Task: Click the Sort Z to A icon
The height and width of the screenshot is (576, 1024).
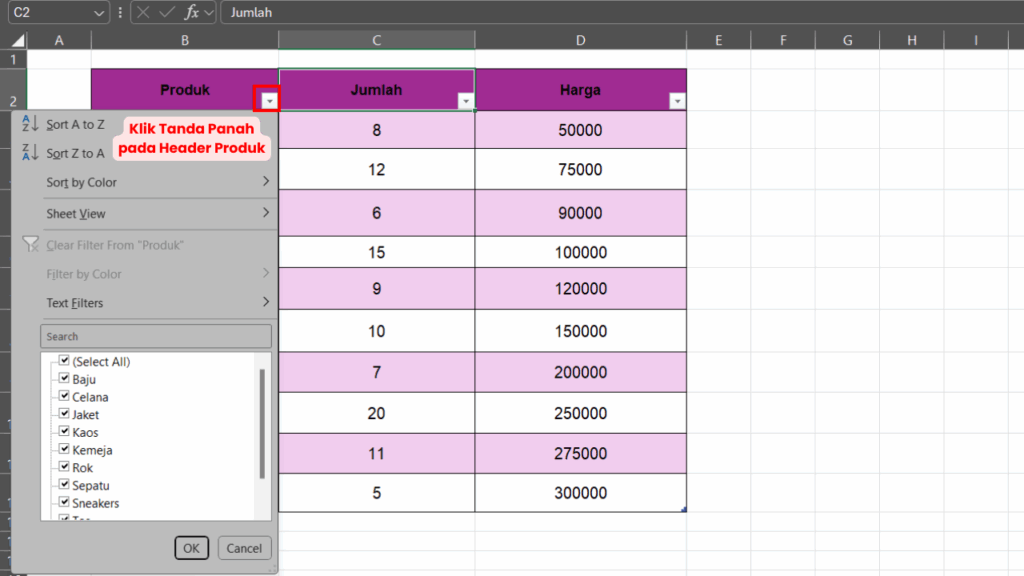Action: [x=30, y=153]
